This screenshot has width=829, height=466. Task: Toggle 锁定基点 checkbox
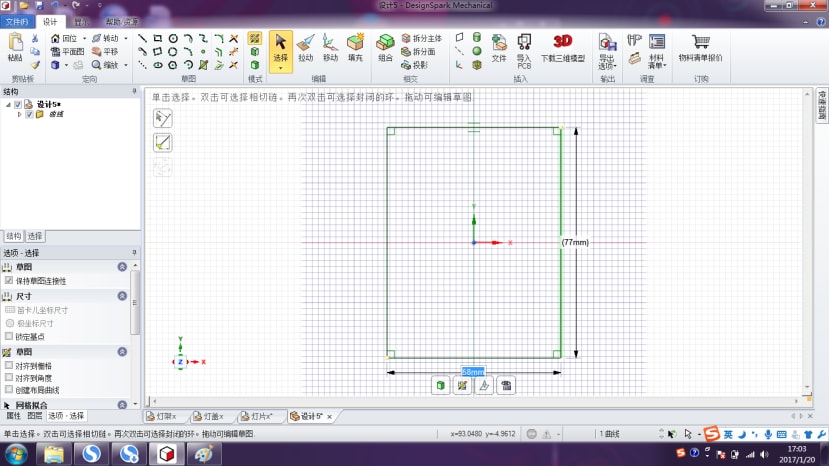click(9, 336)
